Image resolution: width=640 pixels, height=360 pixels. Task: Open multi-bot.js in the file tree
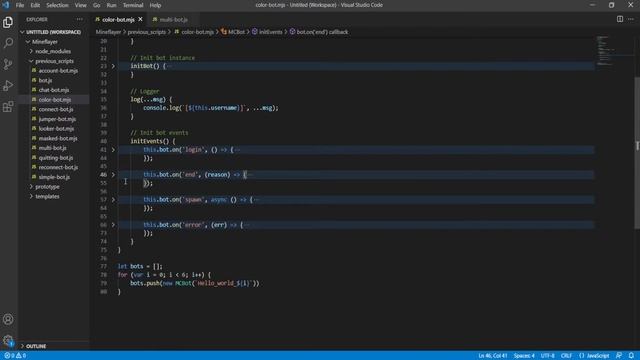pyautogui.click(x=53, y=148)
